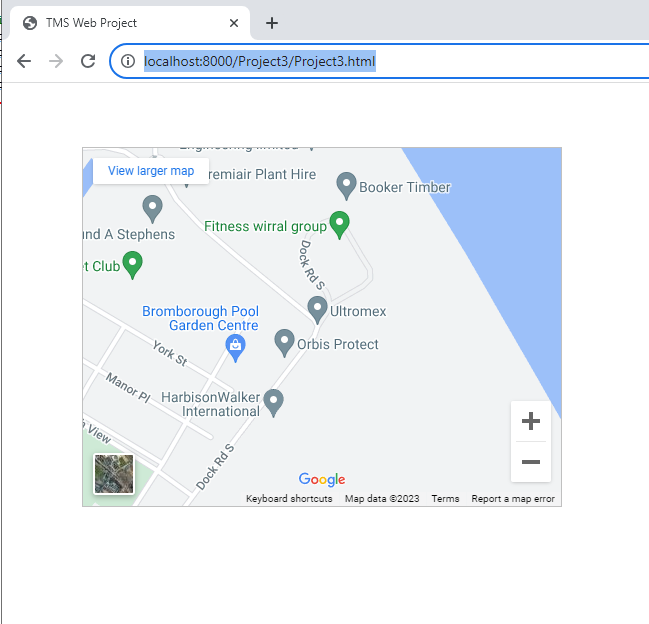Click the Orbis Protect label
This screenshot has width=649, height=624.
(338, 344)
